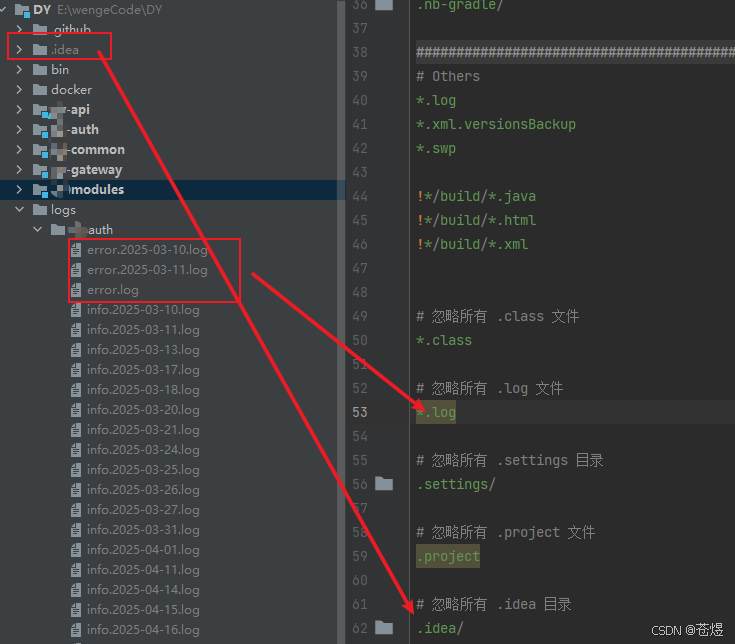
Task: Expand the -auth module chevron
Action: [x=19, y=129]
